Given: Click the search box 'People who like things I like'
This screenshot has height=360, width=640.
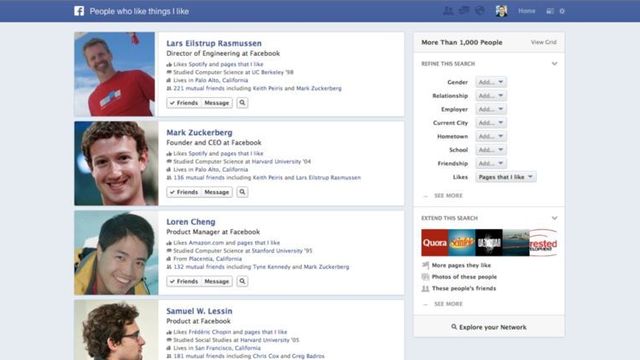Looking at the screenshot, I should pyautogui.click(x=139, y=11).
